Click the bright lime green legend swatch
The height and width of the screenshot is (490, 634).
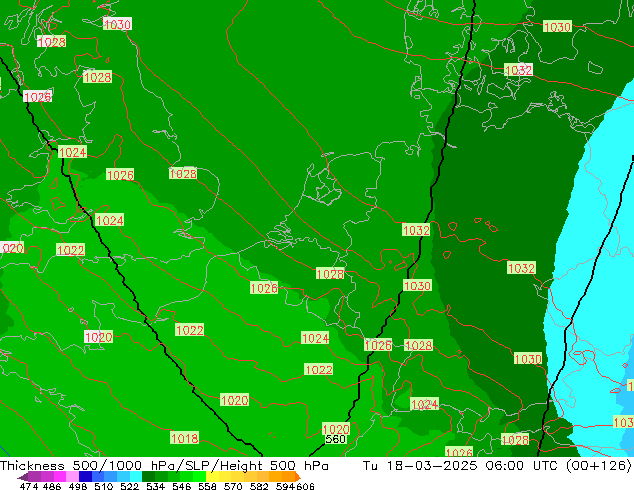pyautogui.click(x=200, y=477)
